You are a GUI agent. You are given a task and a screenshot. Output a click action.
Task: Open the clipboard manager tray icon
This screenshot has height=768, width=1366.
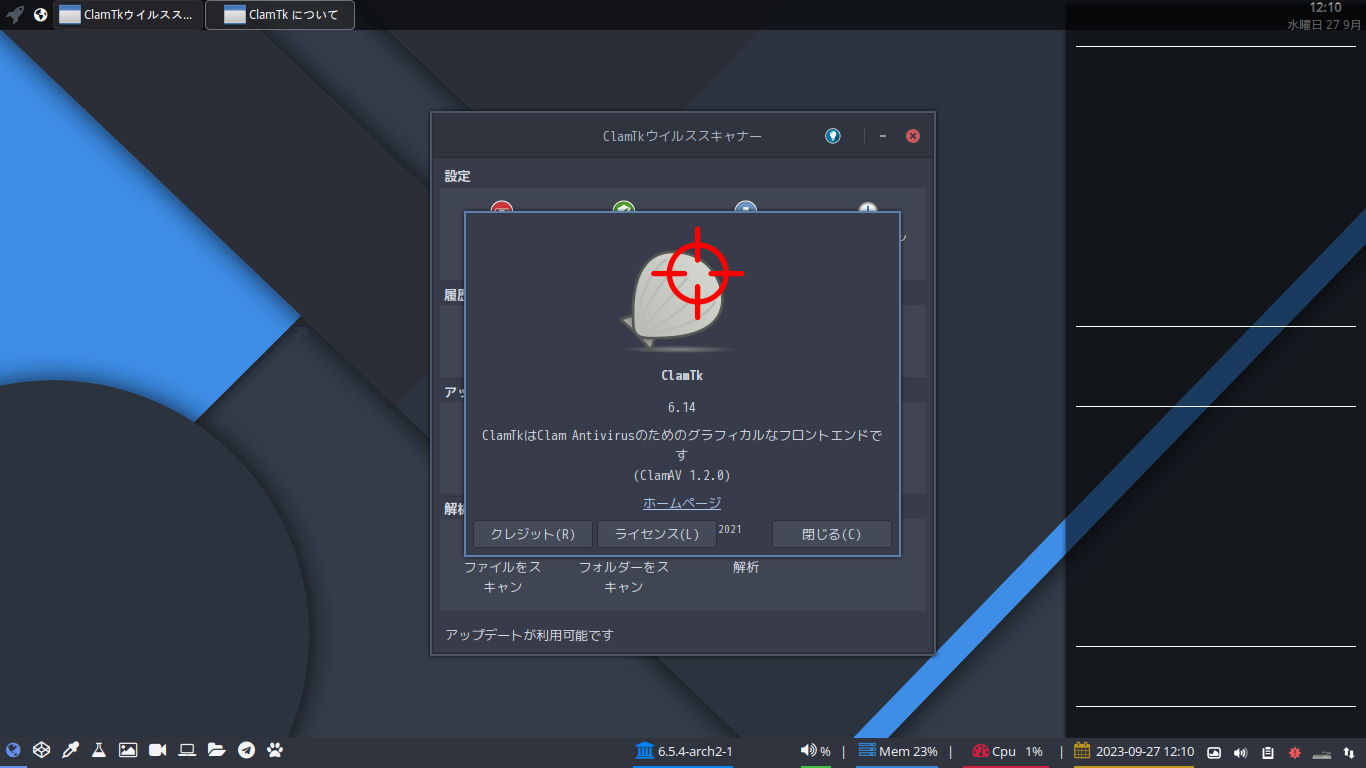click(x=1268, y=752)
